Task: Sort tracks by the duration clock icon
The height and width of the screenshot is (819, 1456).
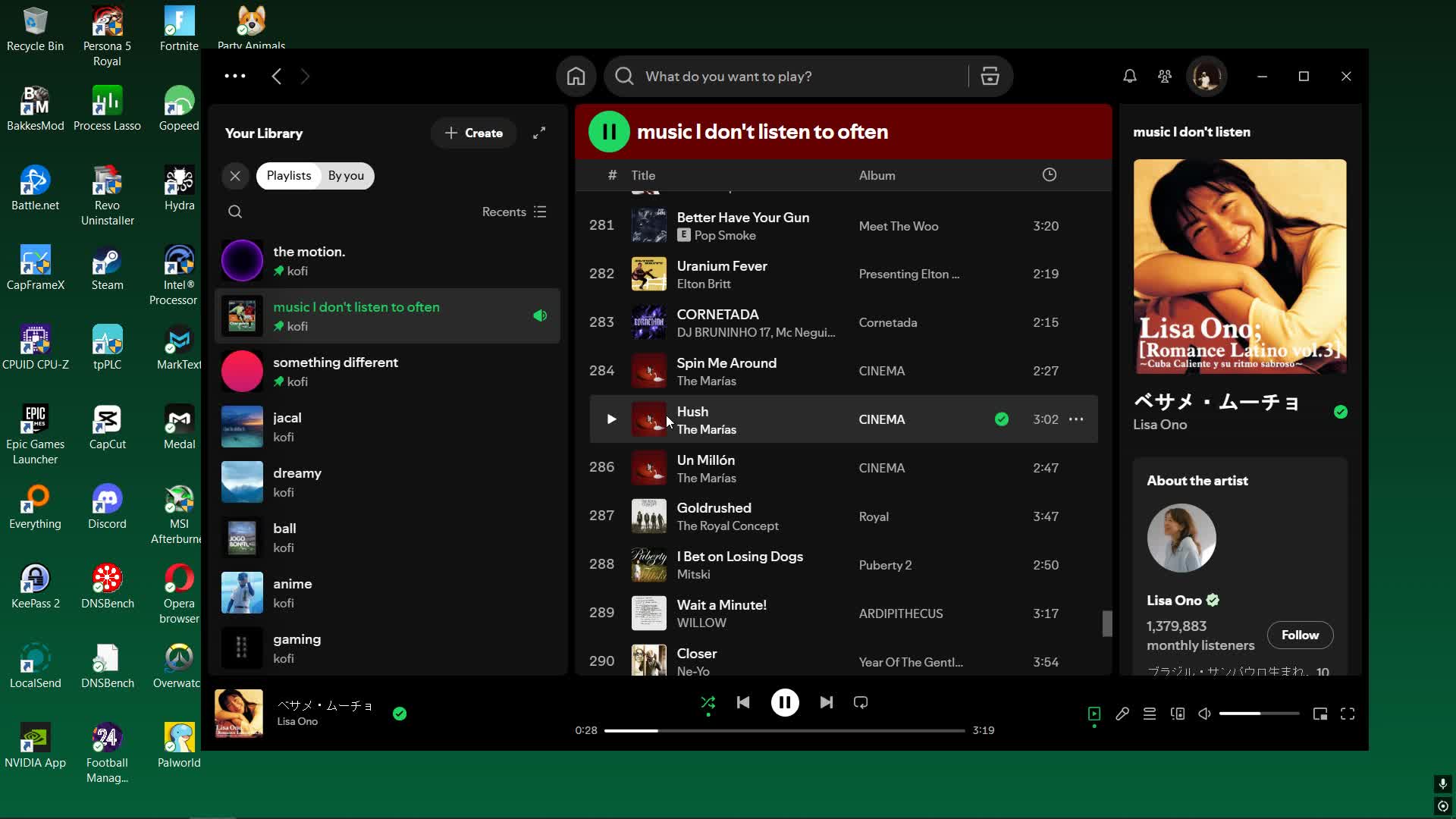Action: click(1050, 175)
